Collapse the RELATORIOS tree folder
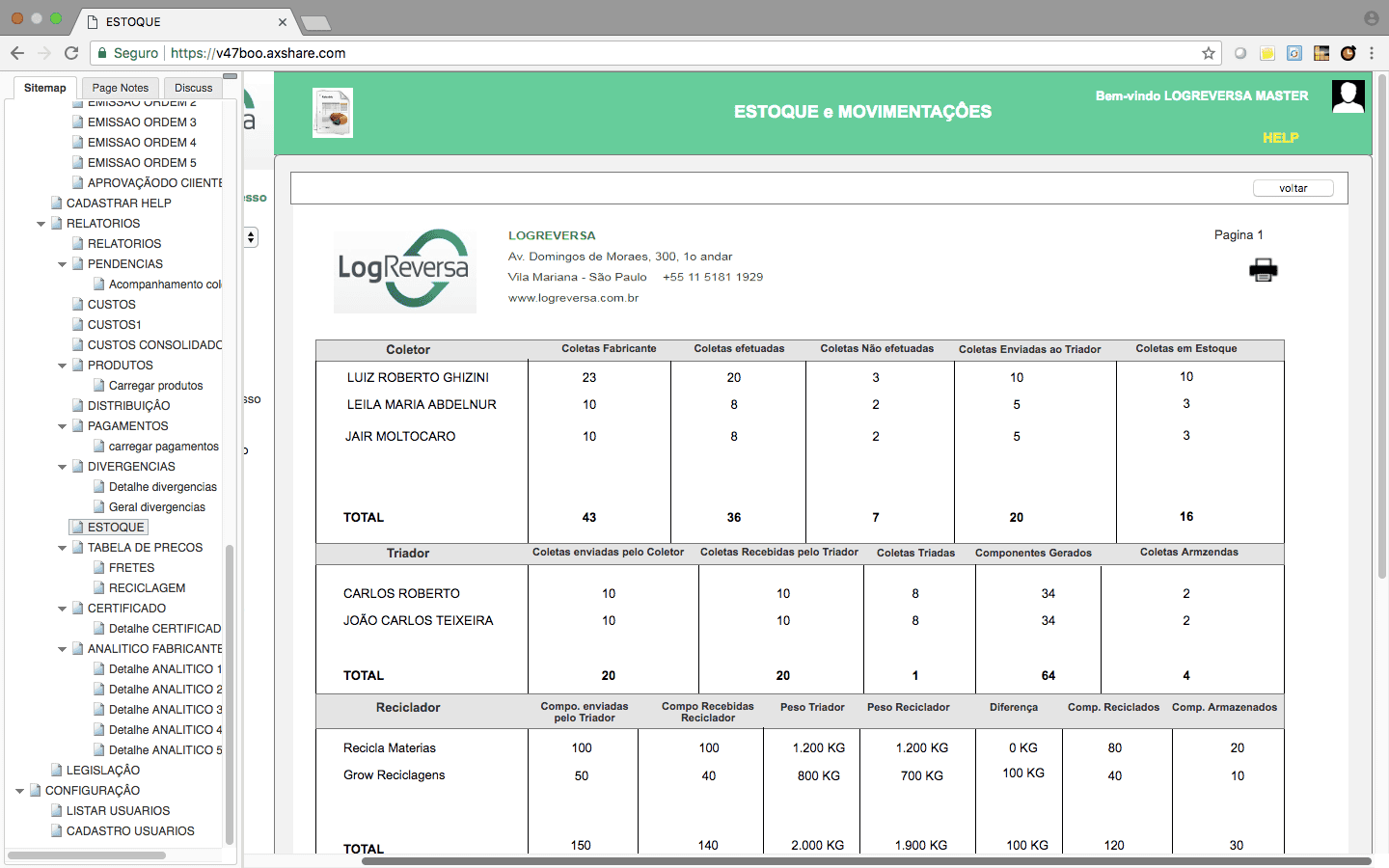 tap(41, 224)
